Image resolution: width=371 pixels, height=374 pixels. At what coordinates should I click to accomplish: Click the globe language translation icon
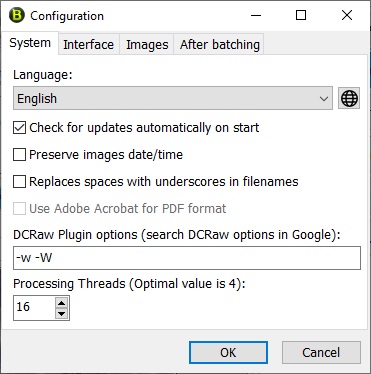click(349, 98)
